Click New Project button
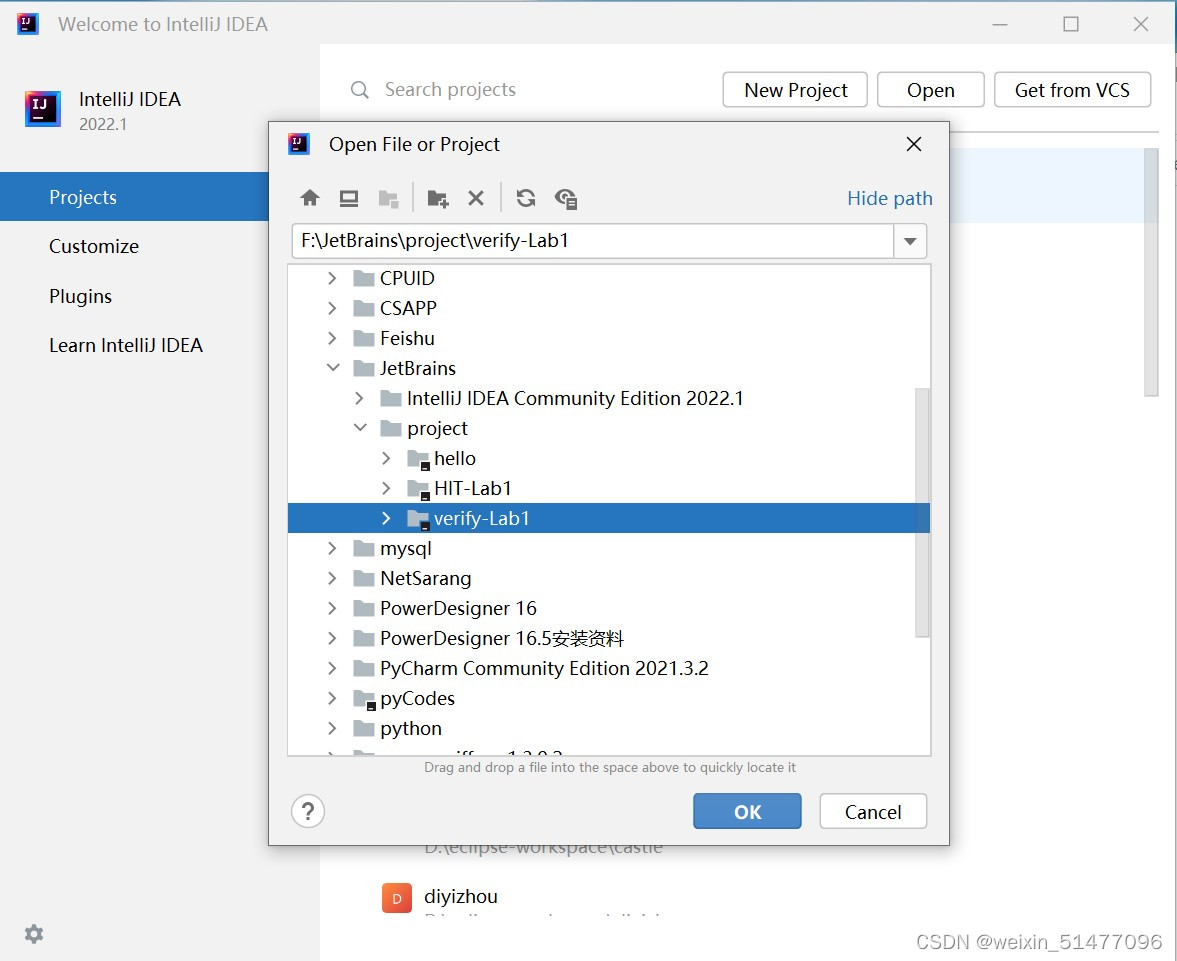 (795, 90)
